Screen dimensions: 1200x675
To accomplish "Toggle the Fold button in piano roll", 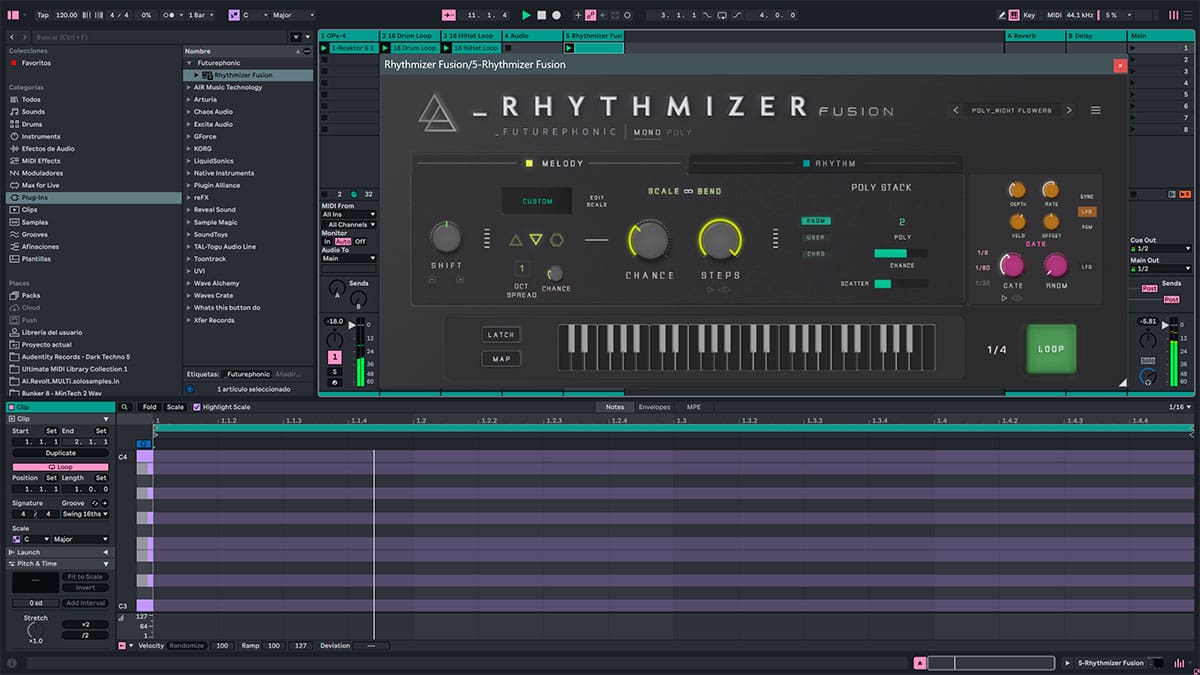I will tap(149, 407).
